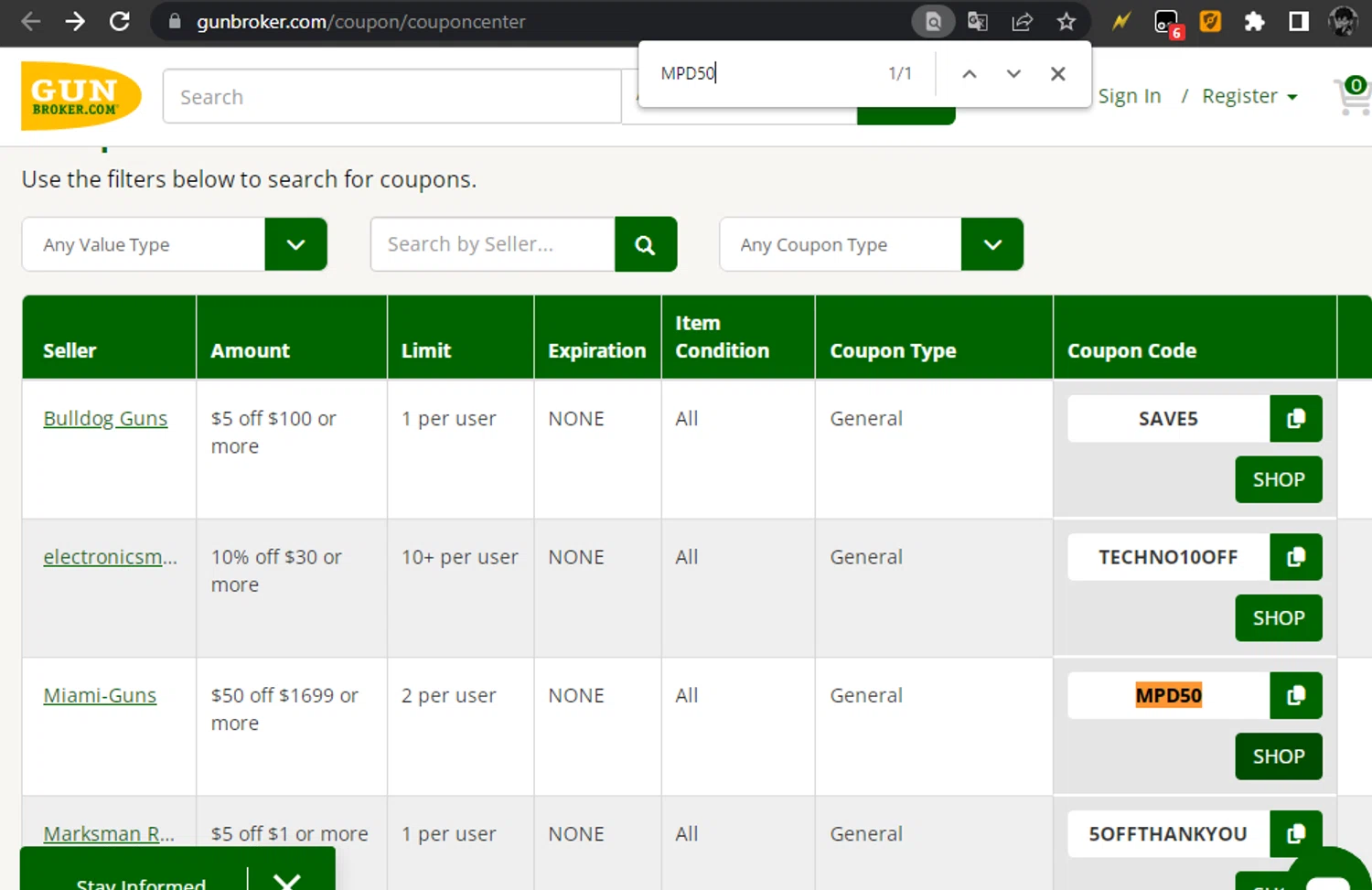This screenshot has height=890, width=1372.
Task: Open the Register dropdown menu
Action: click(1249, 97)
